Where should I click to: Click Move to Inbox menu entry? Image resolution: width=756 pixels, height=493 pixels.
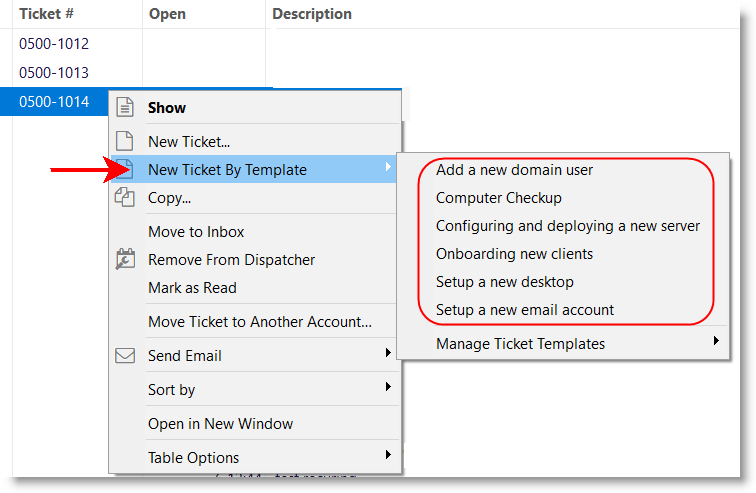coord(196,231)
